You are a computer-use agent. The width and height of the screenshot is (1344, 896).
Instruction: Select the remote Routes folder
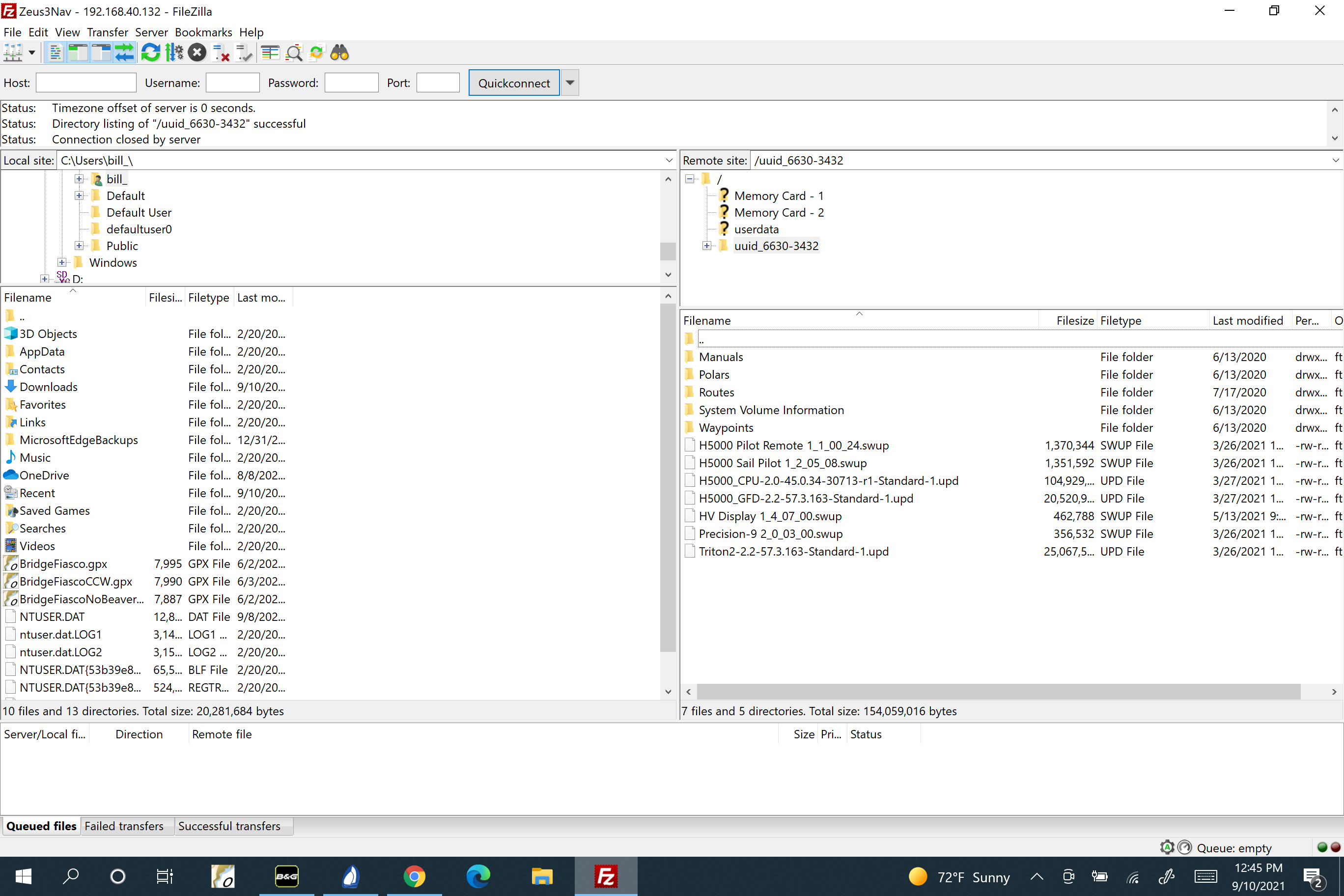click(716, 392)
